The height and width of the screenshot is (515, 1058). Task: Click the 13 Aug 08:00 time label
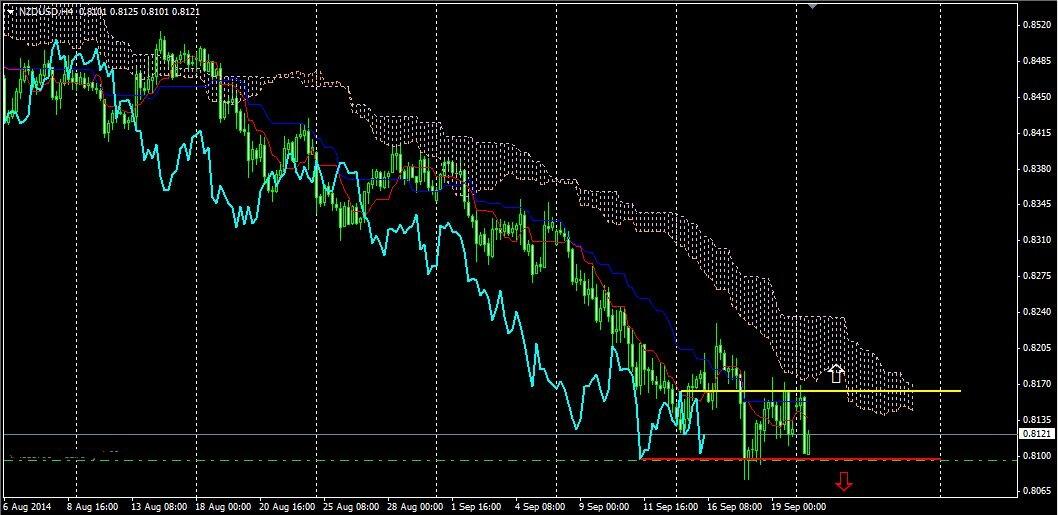[161, 506]
